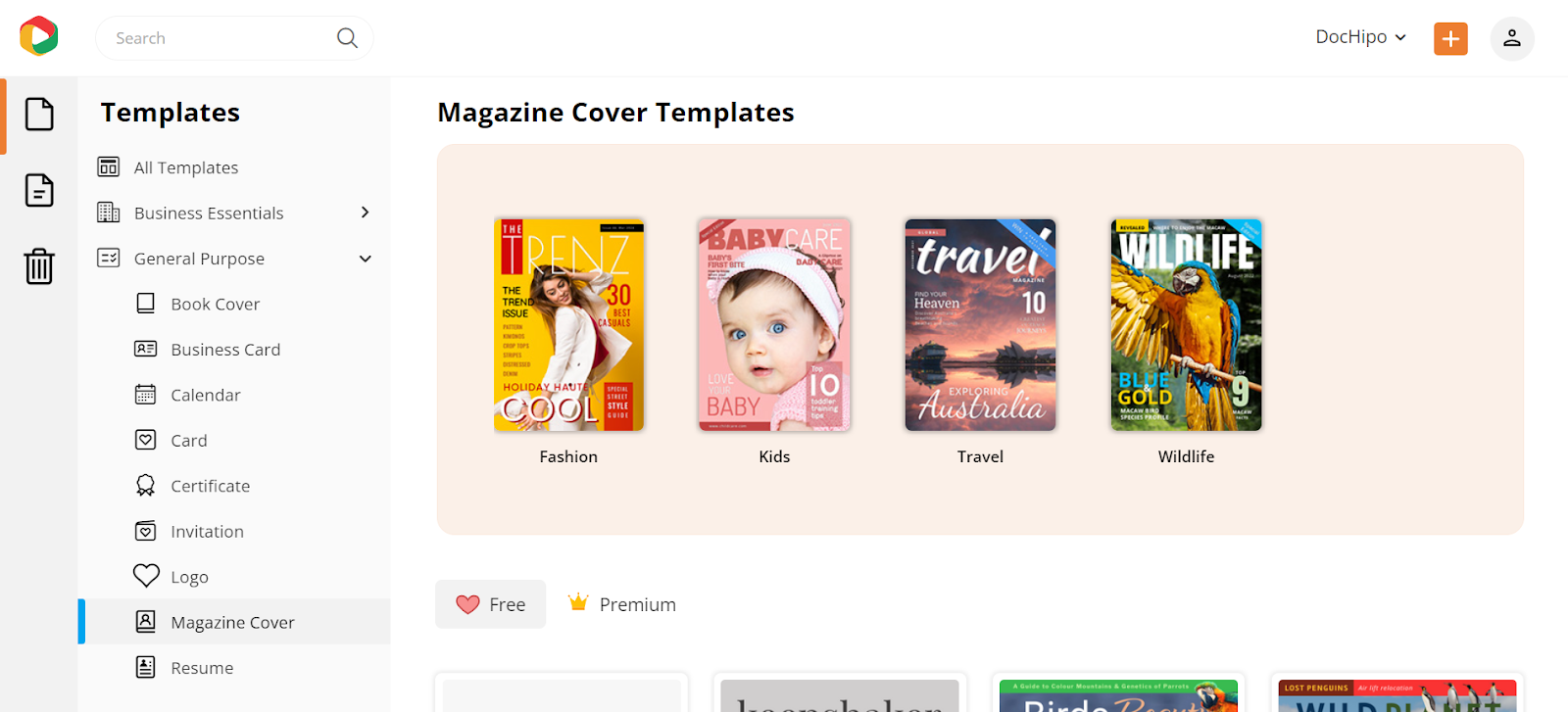
Task: Open the Fashion Trenz magazine thumbnail
Action: [568, 324]
